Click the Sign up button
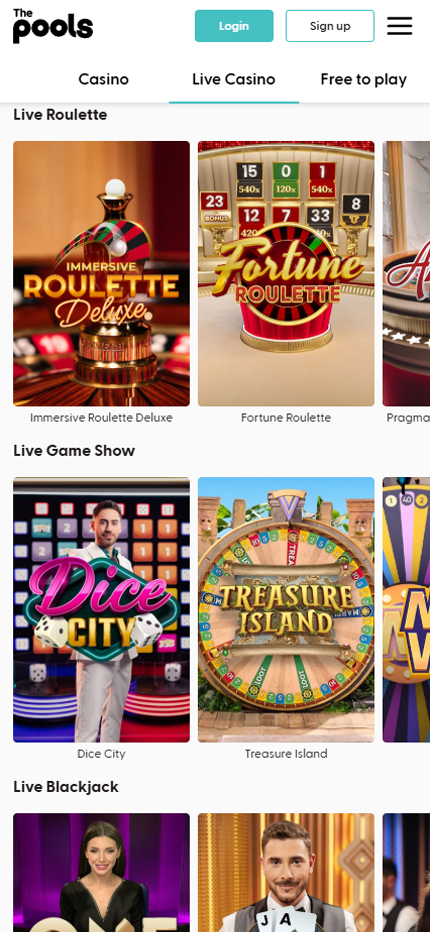 click(x=330, y=26)
